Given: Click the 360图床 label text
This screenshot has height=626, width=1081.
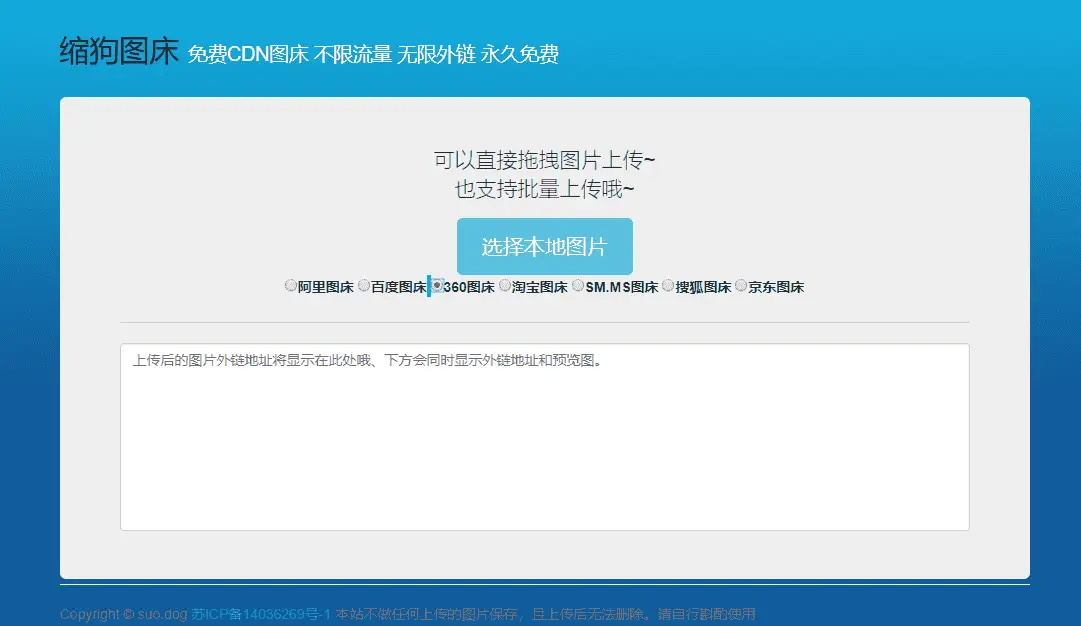Looking at the screenshot, I should [467, 286].
